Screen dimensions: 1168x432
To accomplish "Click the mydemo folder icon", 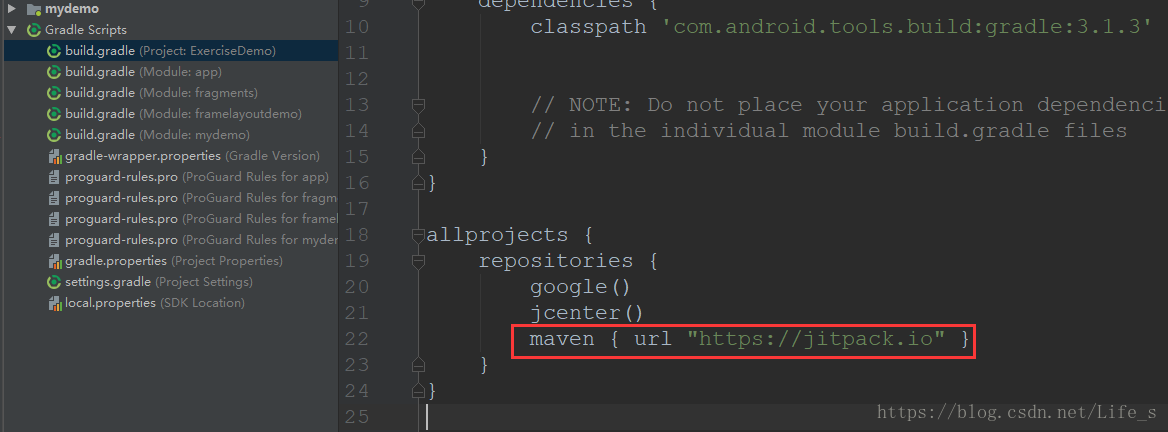I will (34, 10).
